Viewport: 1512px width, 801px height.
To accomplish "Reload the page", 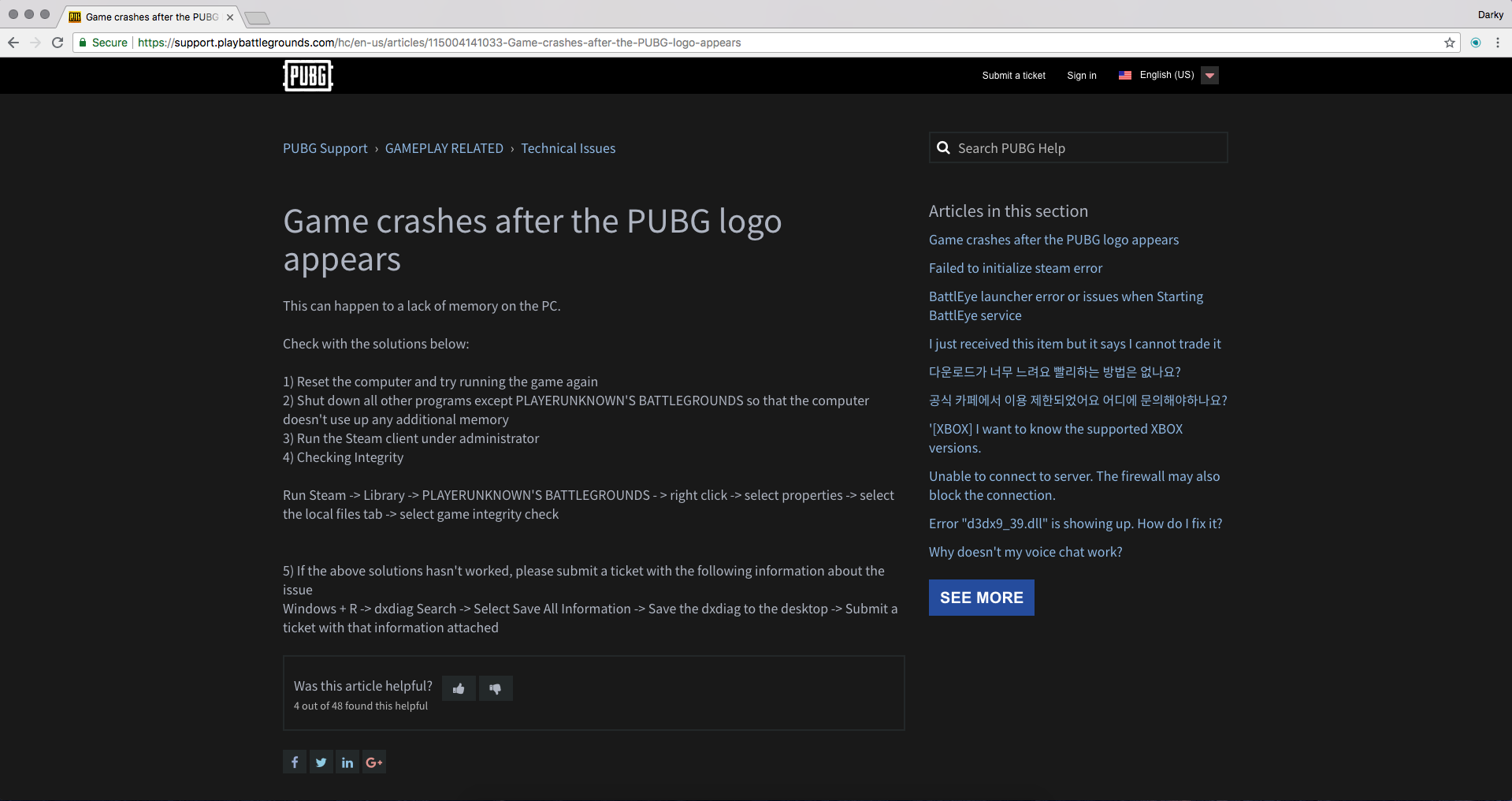I will [58, 43].
